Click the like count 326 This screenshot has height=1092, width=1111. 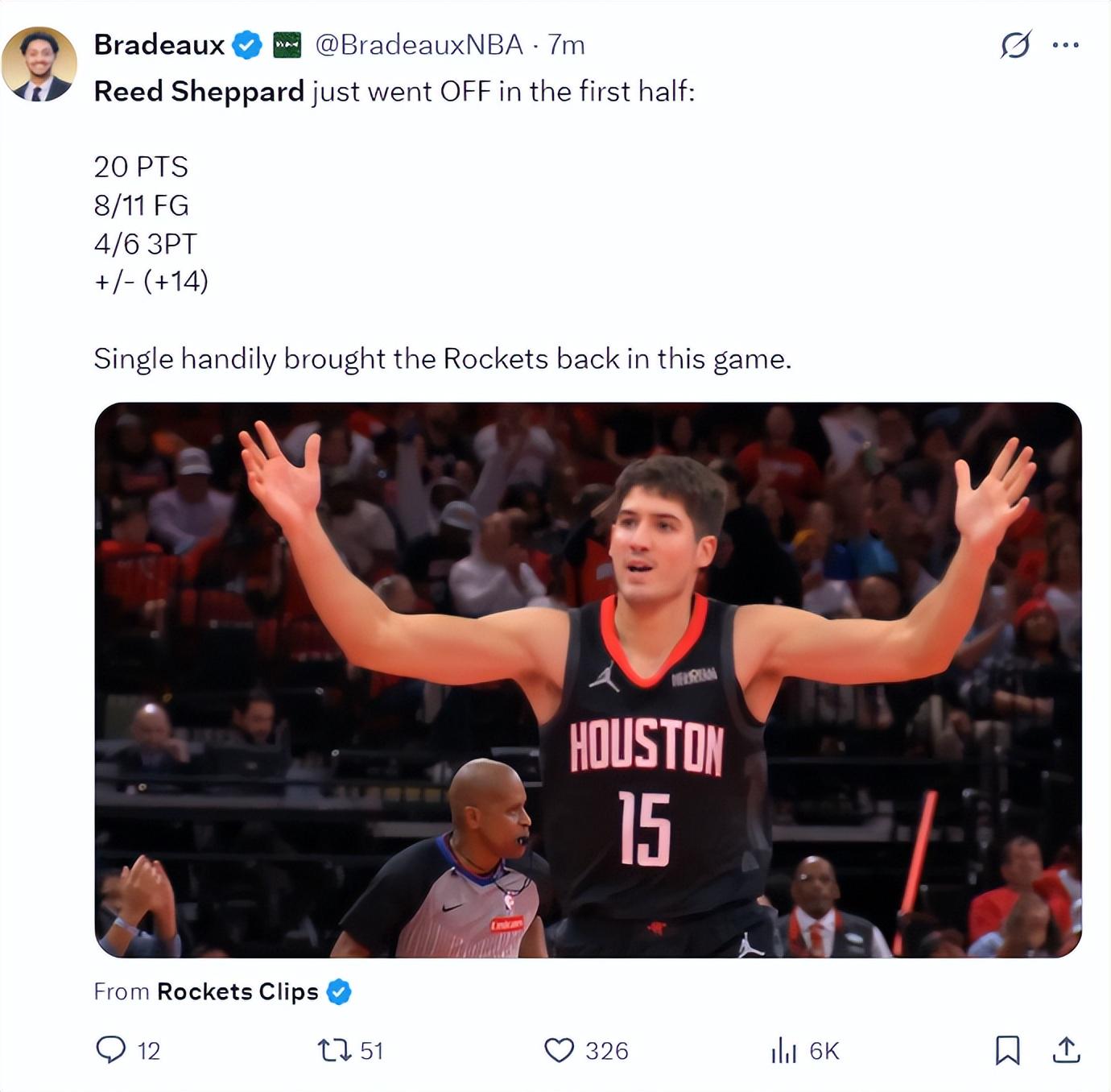coord(606,1051)
